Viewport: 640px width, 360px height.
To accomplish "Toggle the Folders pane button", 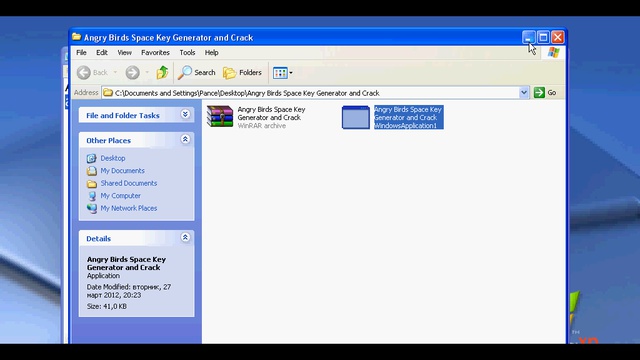I will pyautogui.click(x=242, y=73).
